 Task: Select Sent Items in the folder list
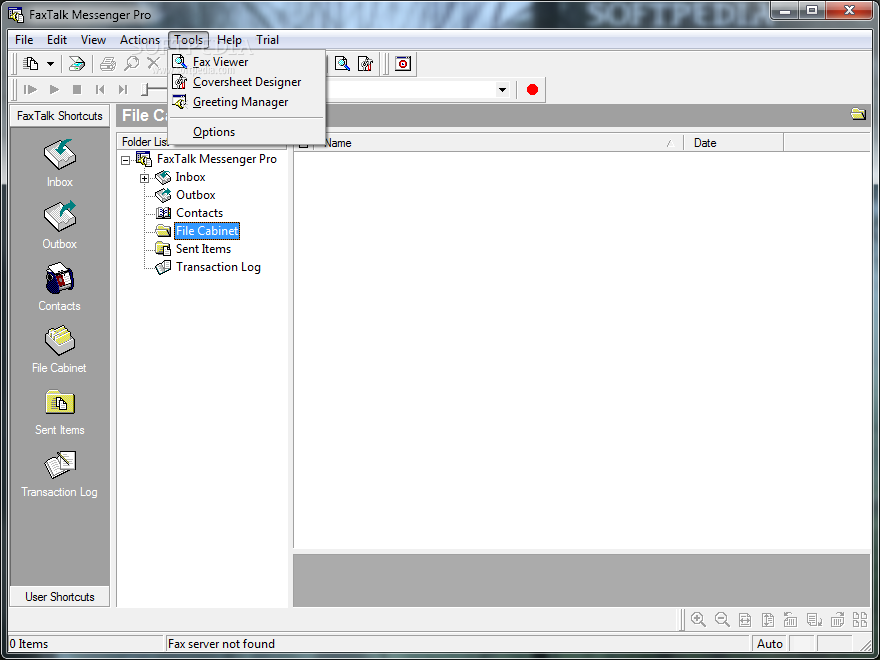pos(203,249)
